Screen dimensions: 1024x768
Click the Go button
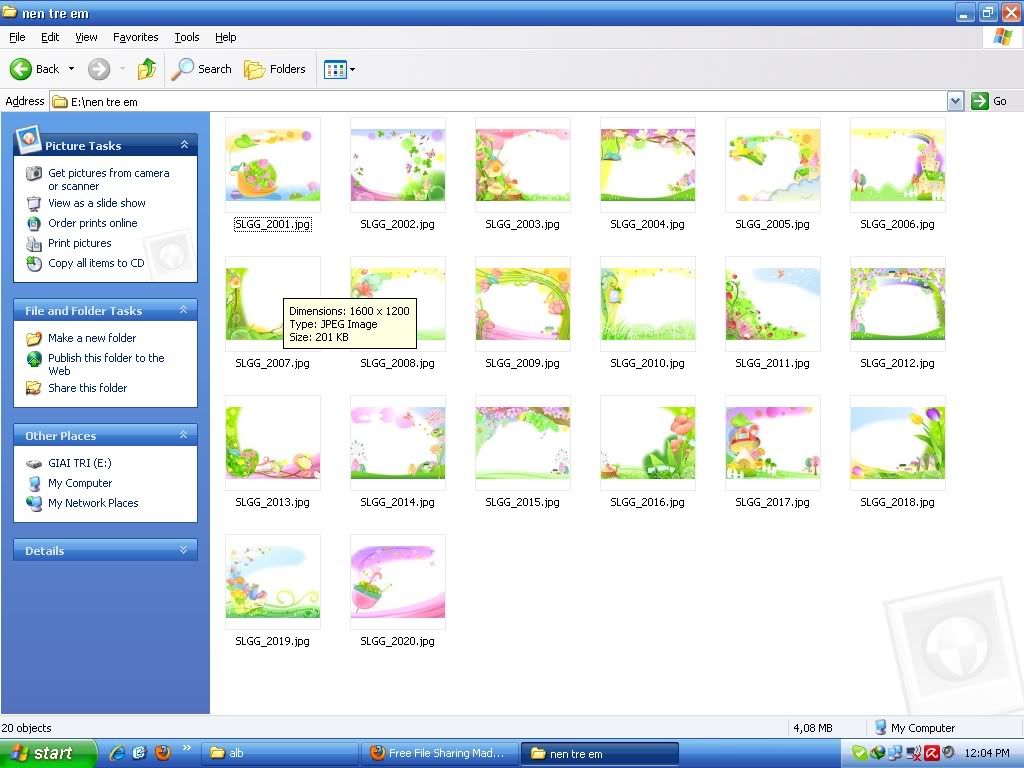click(x=989, y=101)
